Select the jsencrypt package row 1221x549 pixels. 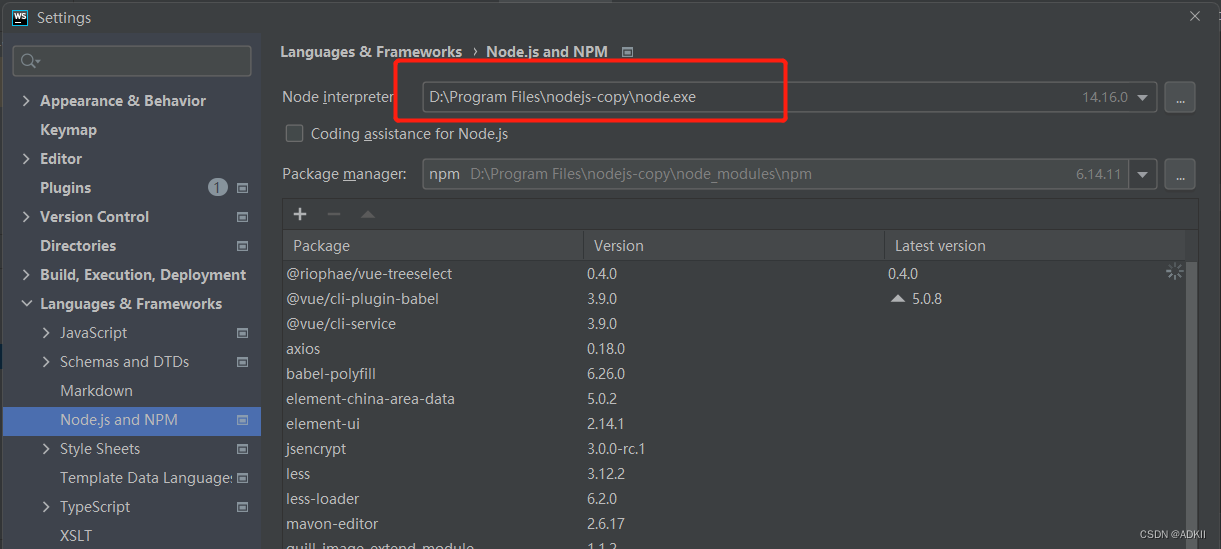pyautogui.click(x=734, y=449)
